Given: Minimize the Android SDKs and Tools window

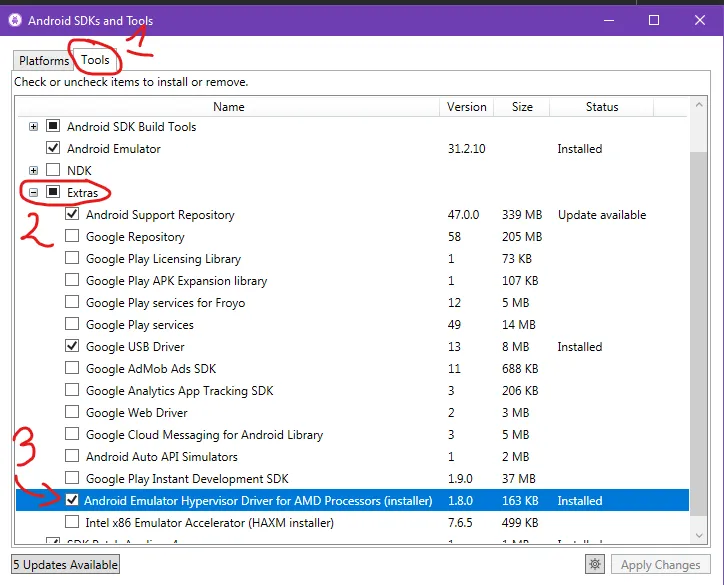Looking at the screenshot, I should point(609,20).
